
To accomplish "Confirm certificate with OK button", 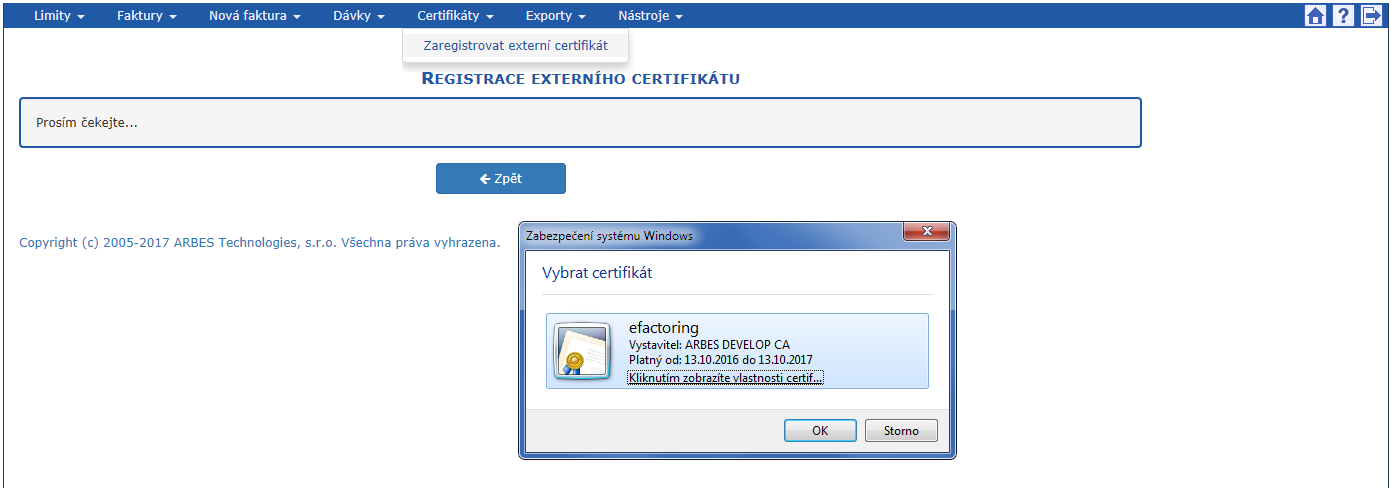I will (820, 430).
